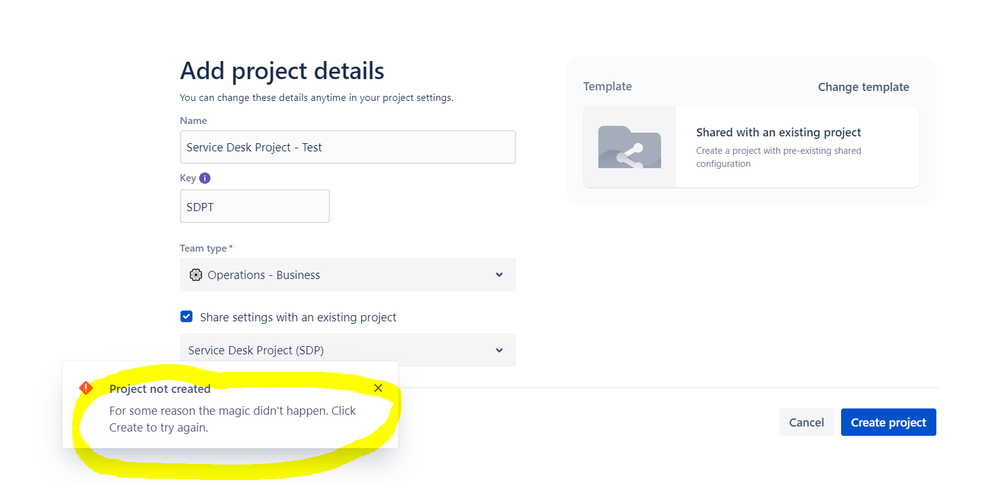Click the Key input field containing SDPT

[254, 206]
